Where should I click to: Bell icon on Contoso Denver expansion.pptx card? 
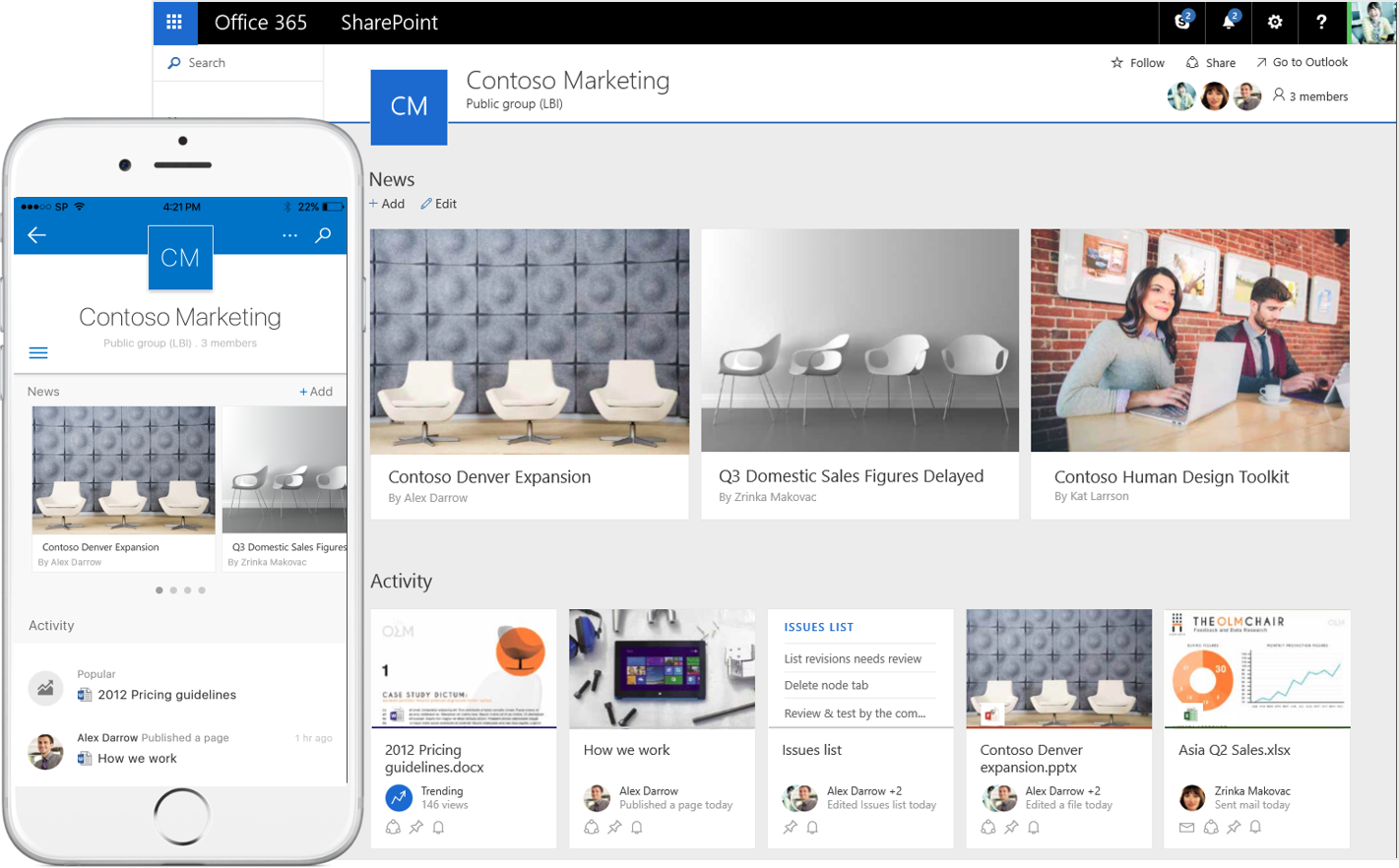[x=1034, y=828]
